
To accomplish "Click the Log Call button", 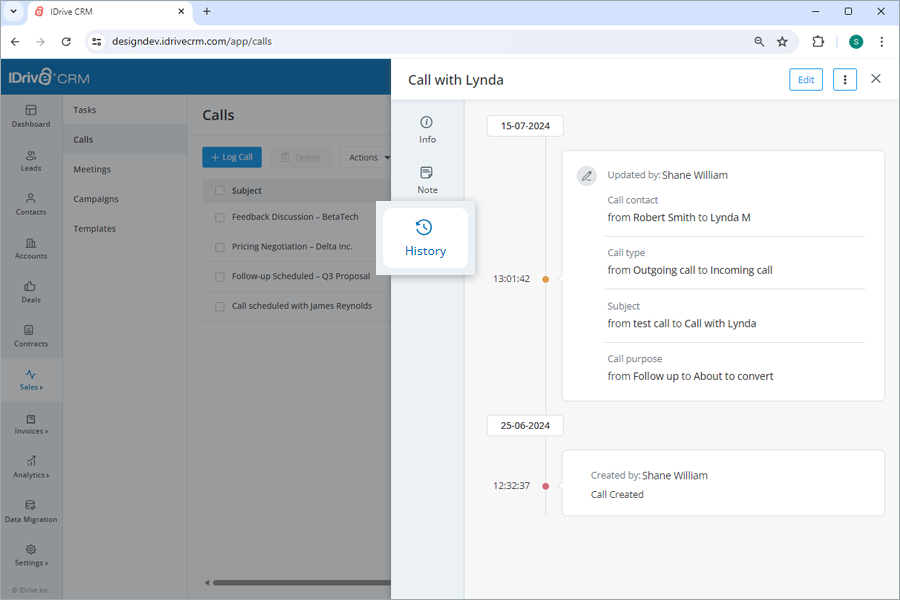I will coord(231,157).
